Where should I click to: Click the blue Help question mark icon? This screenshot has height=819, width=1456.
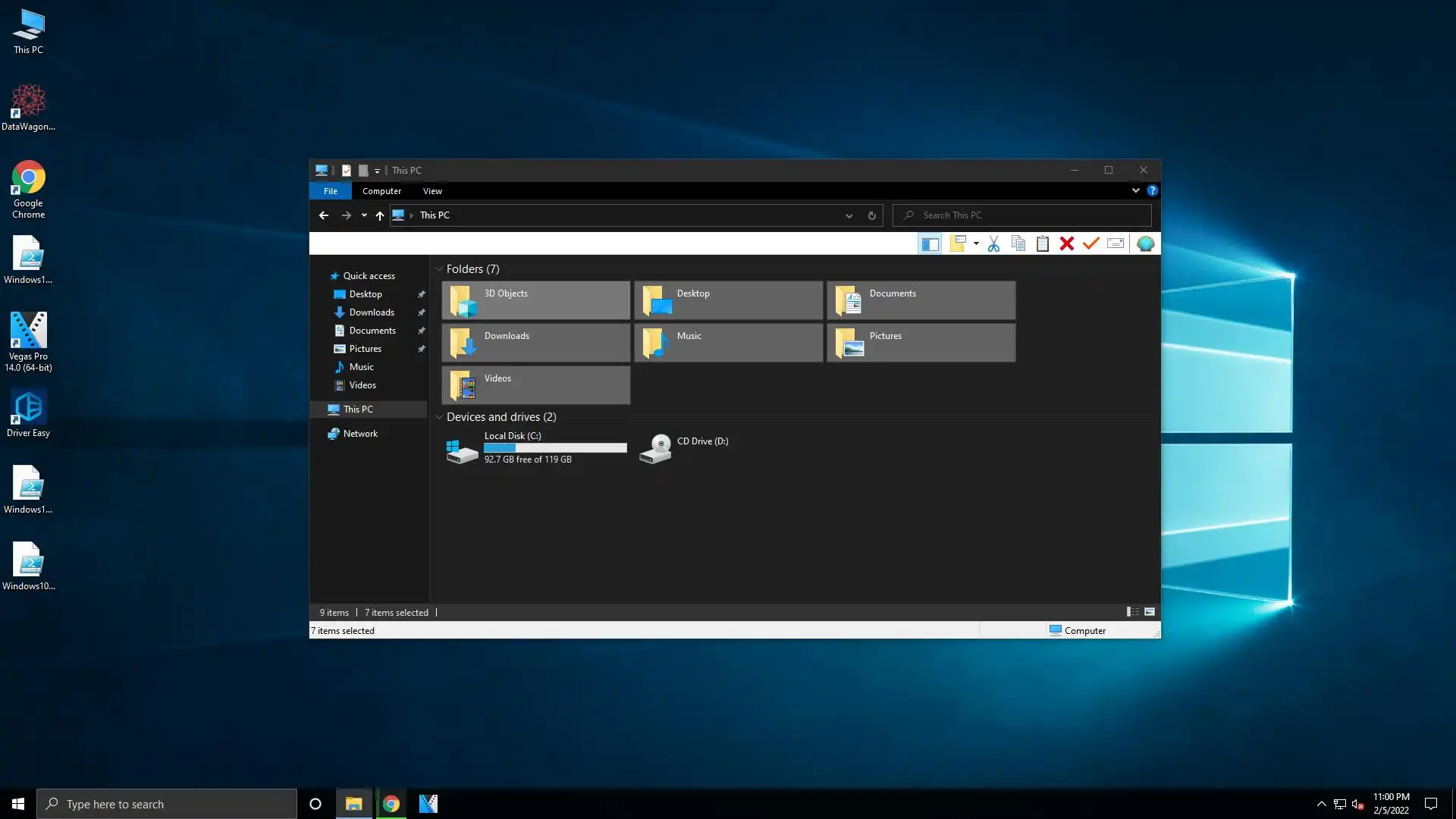pos(1152,190)
